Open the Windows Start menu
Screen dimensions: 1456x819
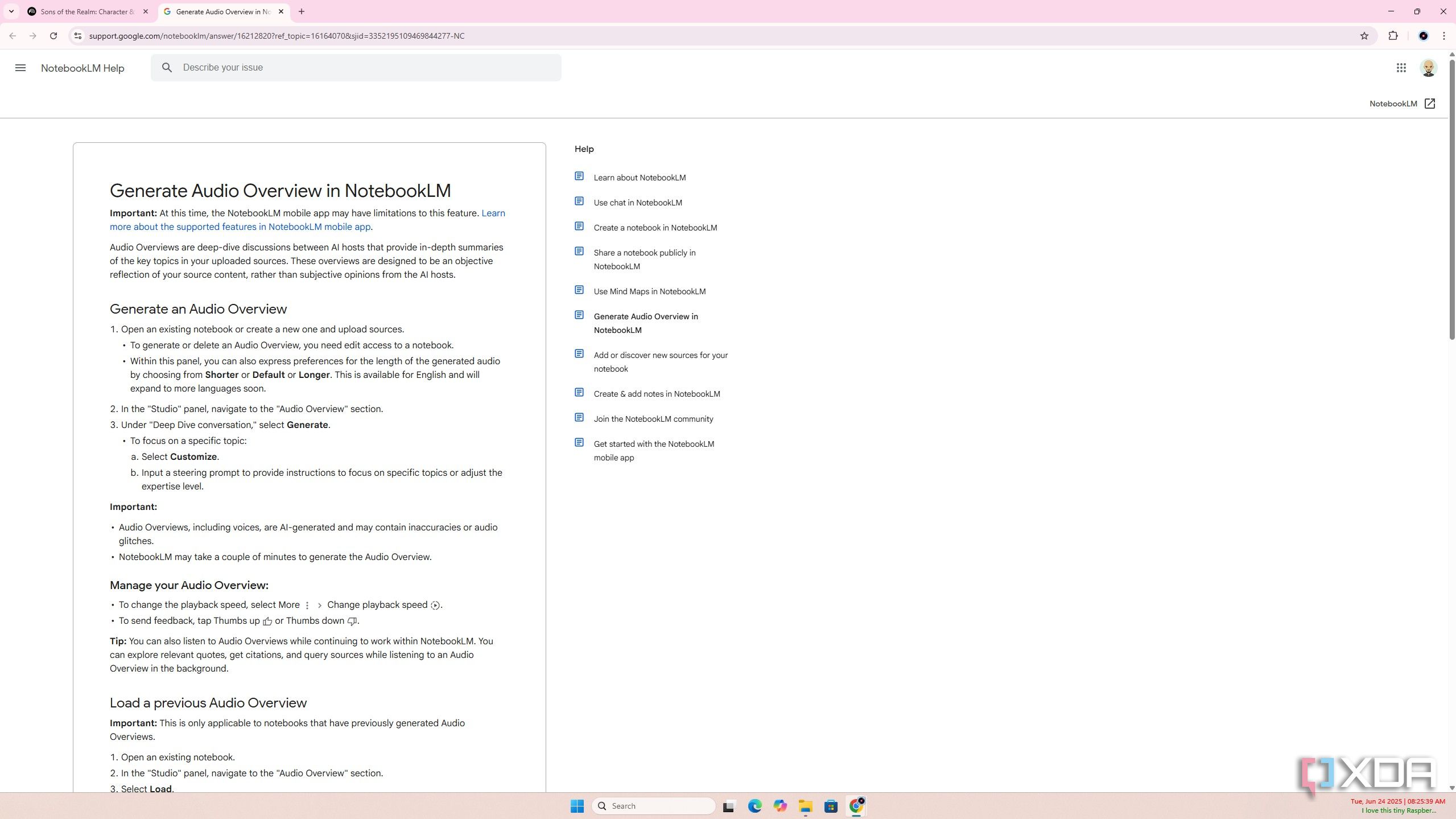[577, 806]
